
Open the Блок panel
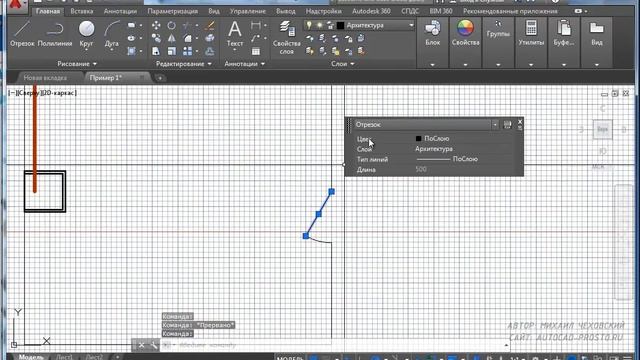click(x=433, y=33)
